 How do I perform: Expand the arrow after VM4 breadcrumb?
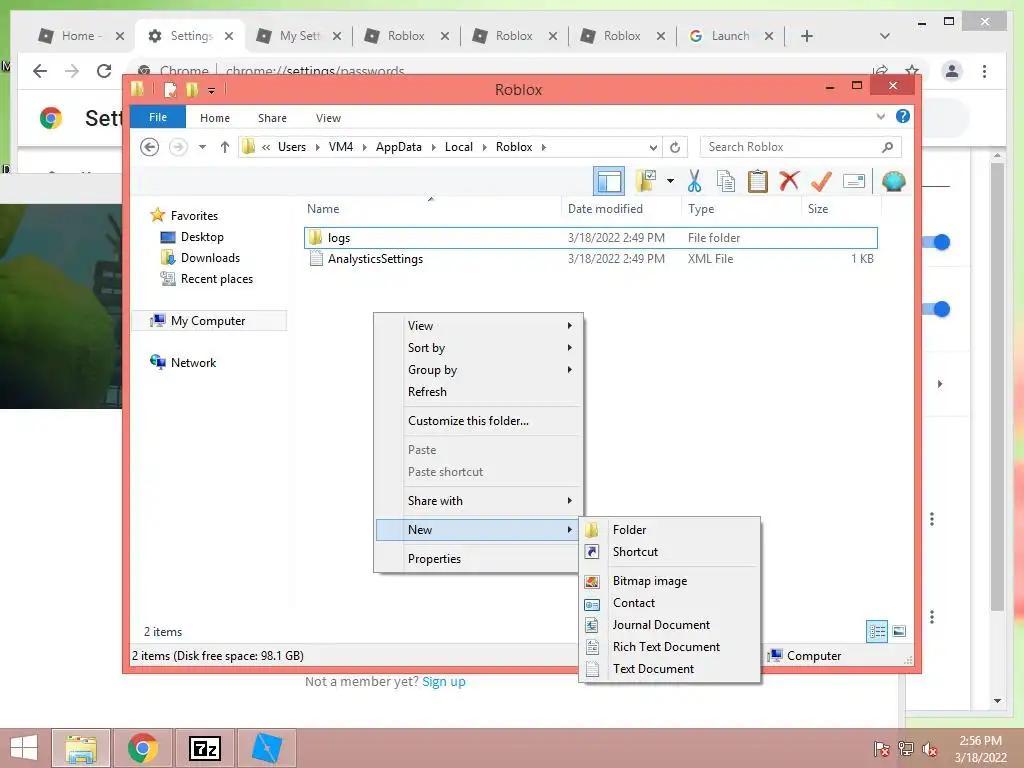click(x=364, y=147)
